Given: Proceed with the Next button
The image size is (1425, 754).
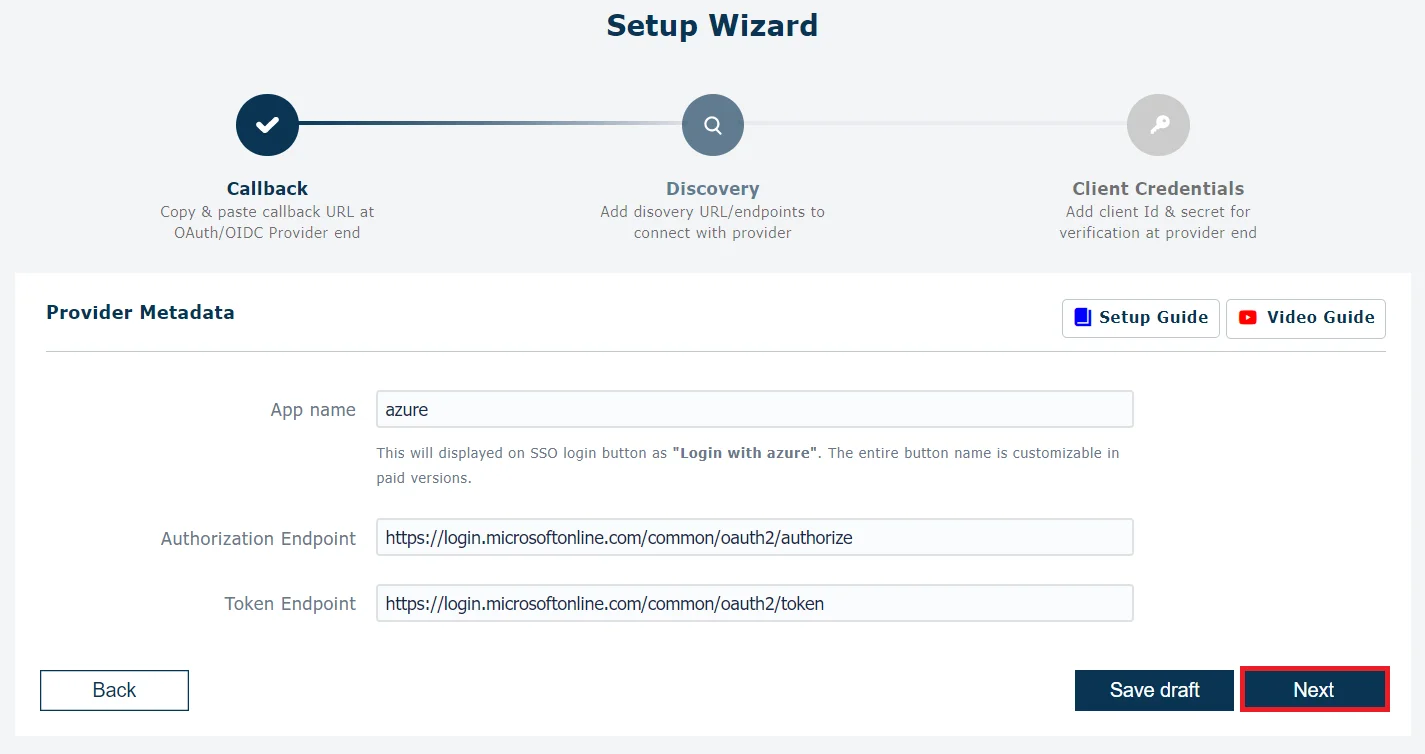Looking at the screenshot, I should (1314, 690).
